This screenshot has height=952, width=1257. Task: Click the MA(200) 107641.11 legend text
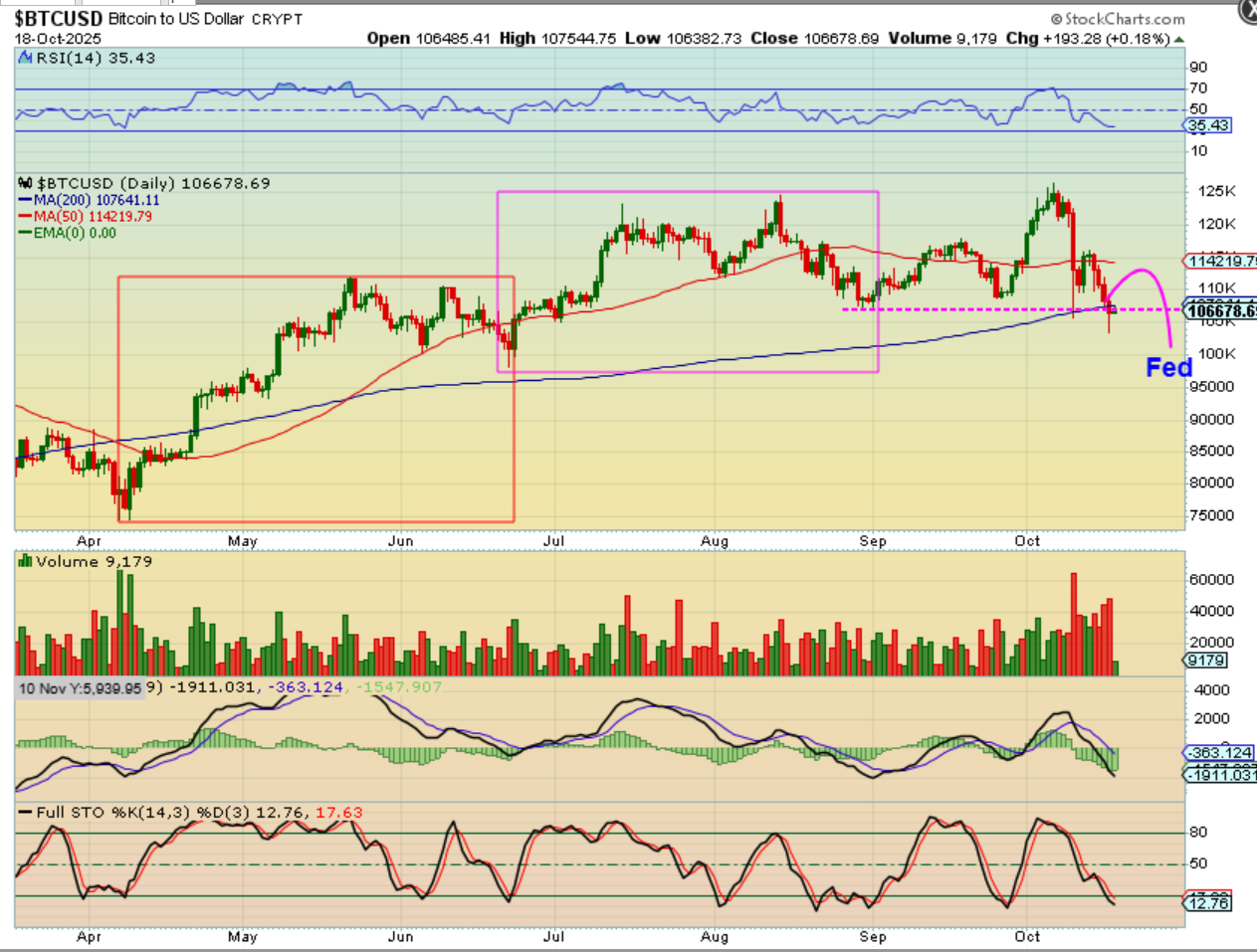point(97,200)
